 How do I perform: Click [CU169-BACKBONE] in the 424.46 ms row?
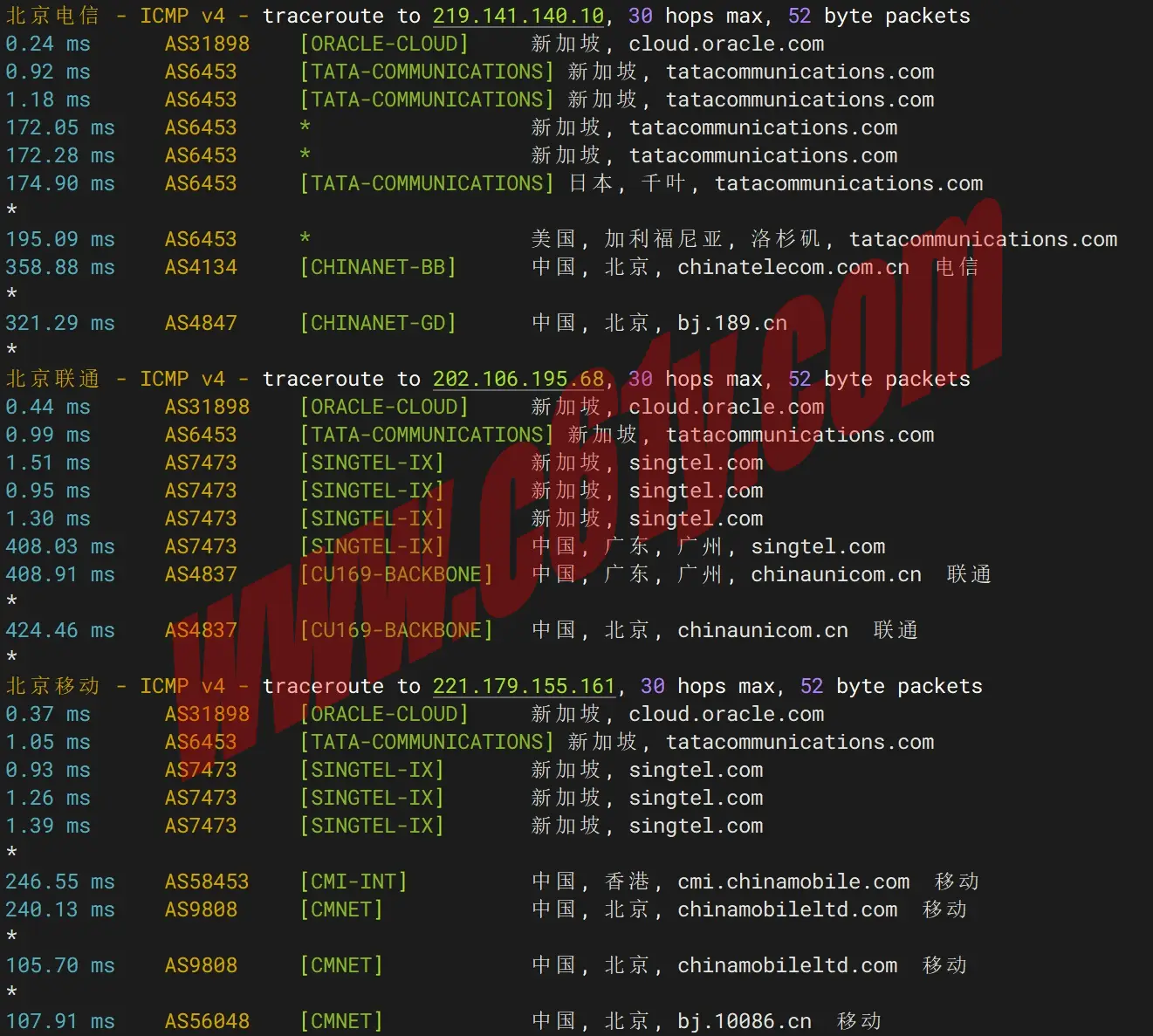pos(396,630)
